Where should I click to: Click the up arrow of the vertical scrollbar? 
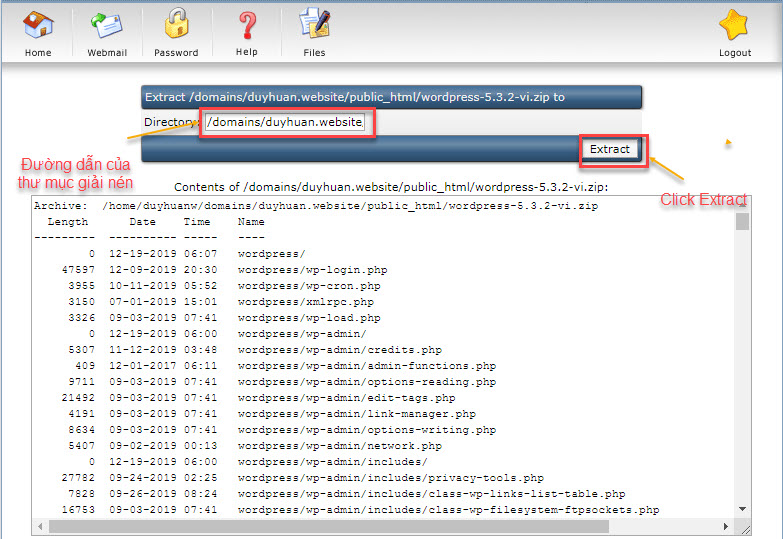pos(742,205)
